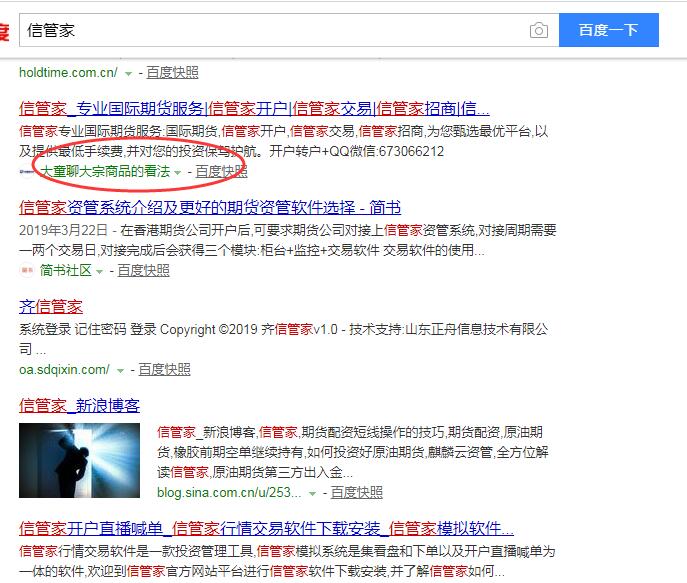Image resolution: width=687 pixels, height=583 pixels.
Task: Click the holdtime.com.cn/ URL link
Action: (68, 73)
